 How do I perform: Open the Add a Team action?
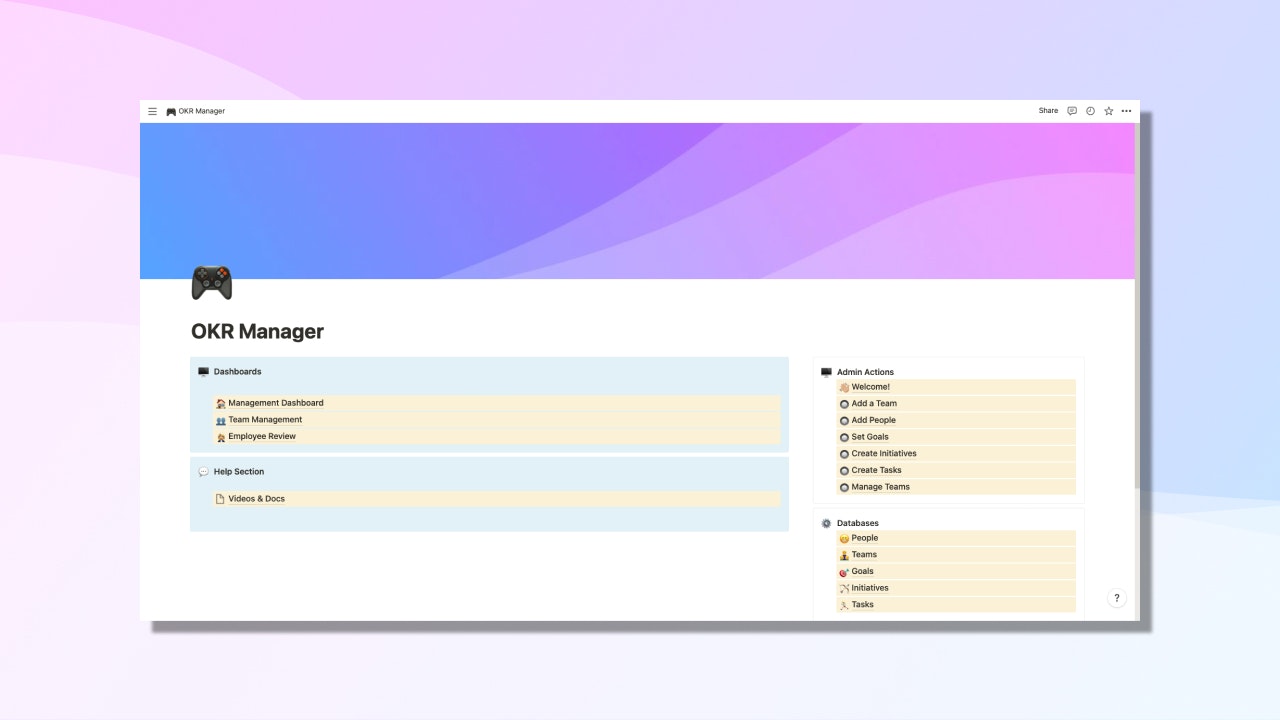click(x=956, y=404)
